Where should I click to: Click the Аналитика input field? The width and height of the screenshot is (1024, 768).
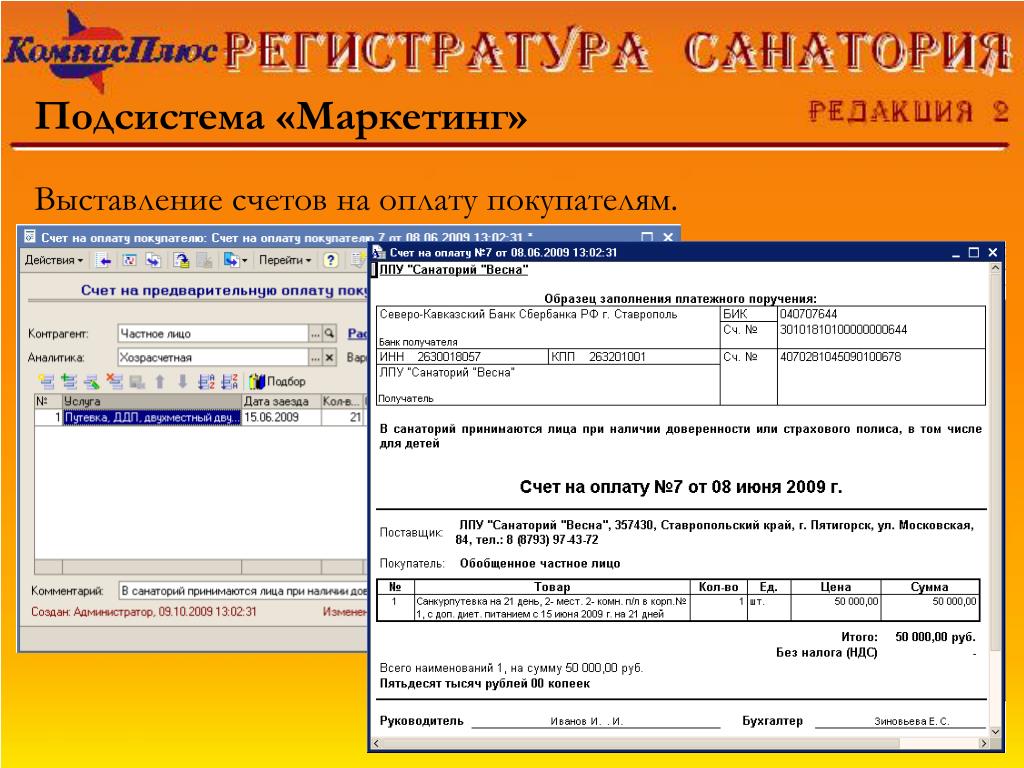pos(213,357)
